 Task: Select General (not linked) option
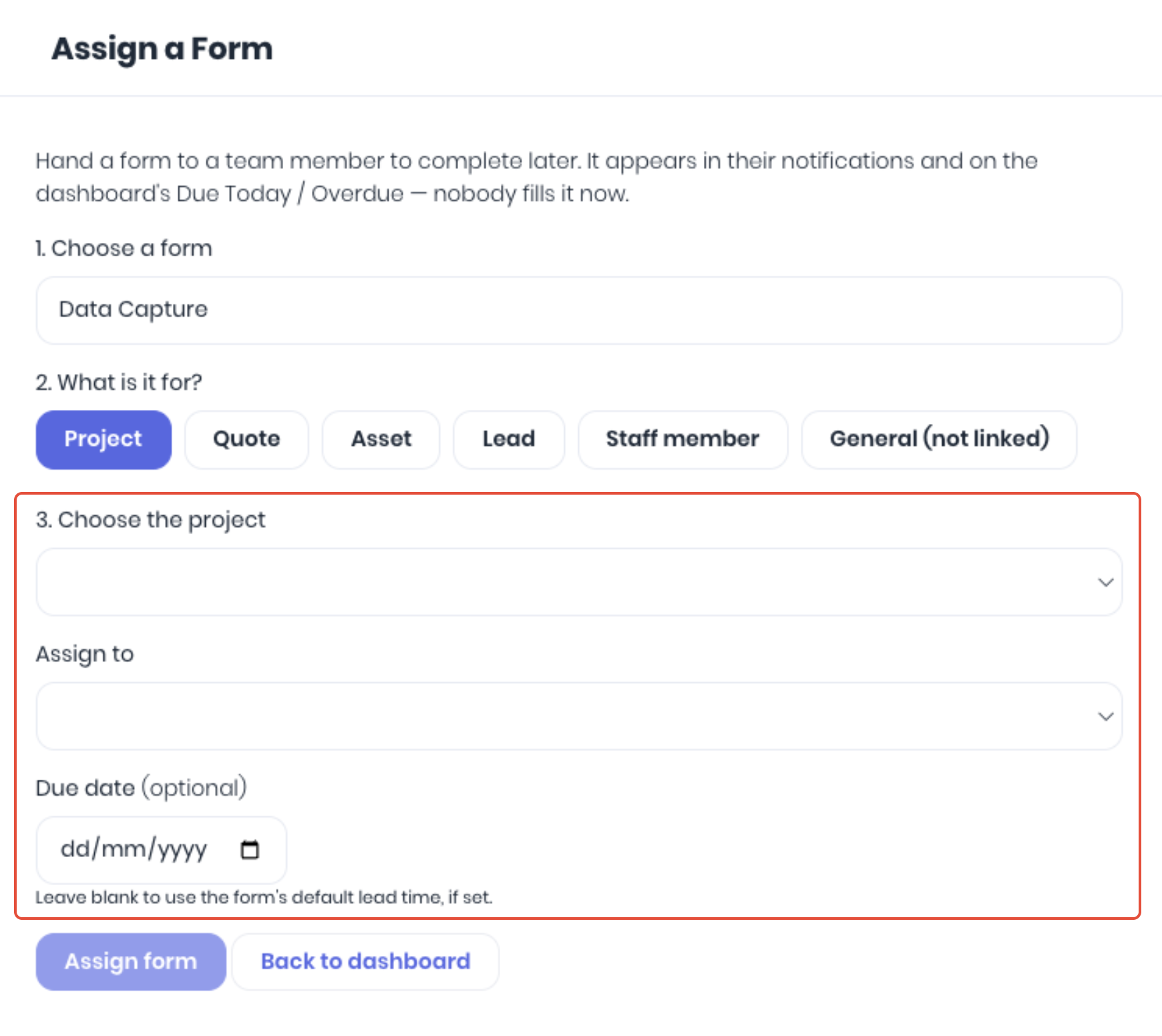[x=939, y=439]
